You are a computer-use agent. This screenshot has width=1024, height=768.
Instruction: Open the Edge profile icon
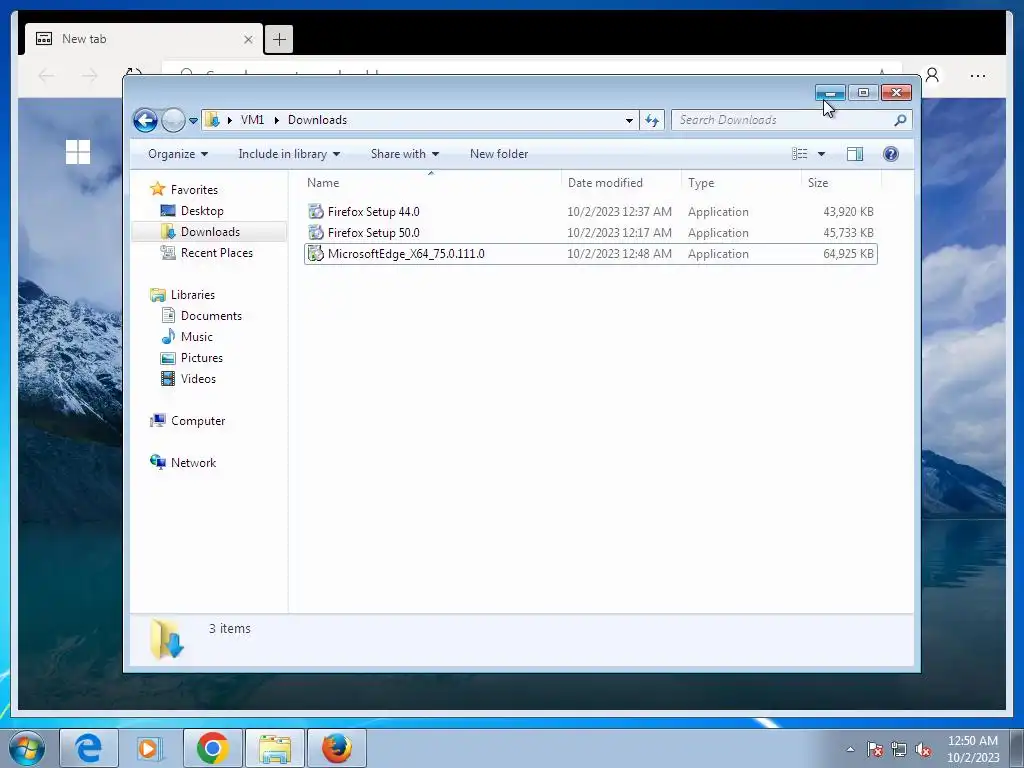(x=933, y=76)
